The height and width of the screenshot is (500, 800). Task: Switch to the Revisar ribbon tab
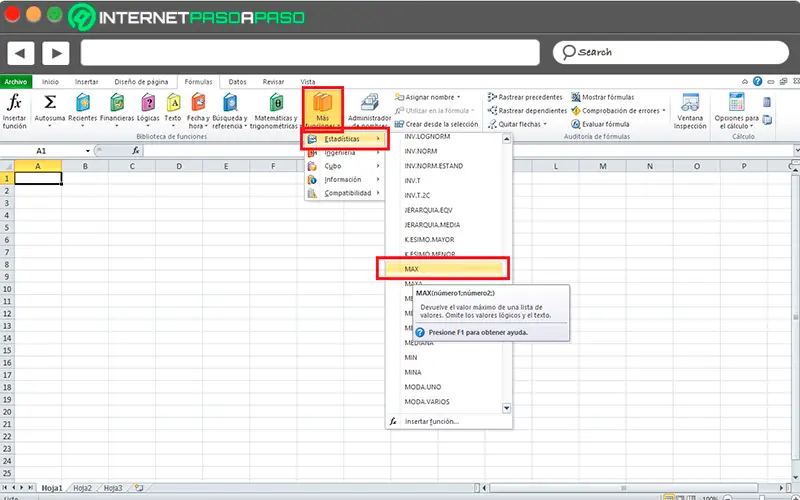coord(273,82)
